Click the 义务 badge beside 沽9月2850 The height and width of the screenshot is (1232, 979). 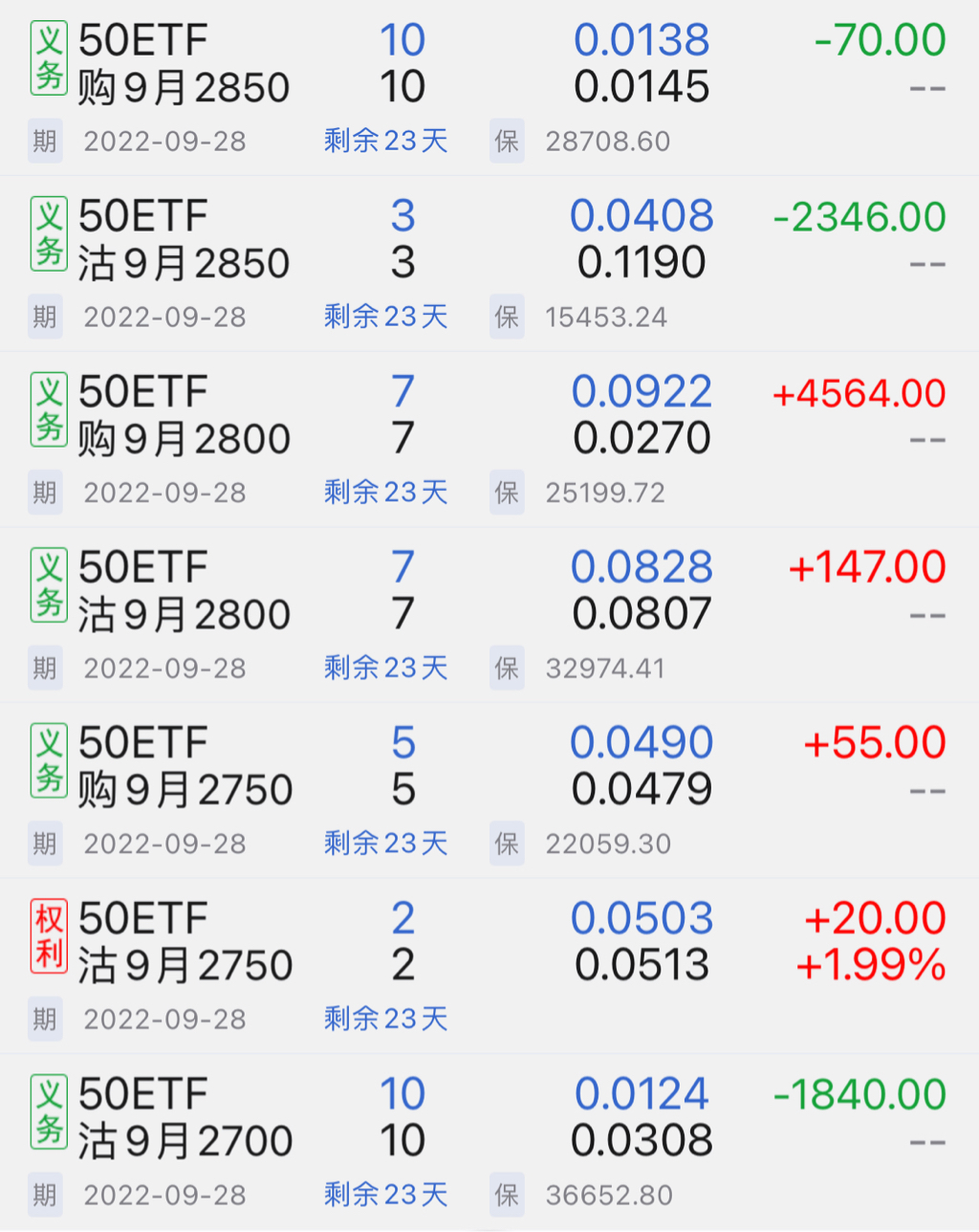pyautogui.click(x=49, y=234)
